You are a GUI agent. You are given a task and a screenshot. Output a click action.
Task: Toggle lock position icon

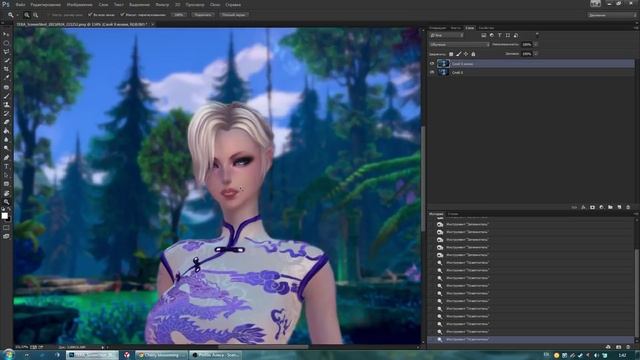(x=466, y=54)
